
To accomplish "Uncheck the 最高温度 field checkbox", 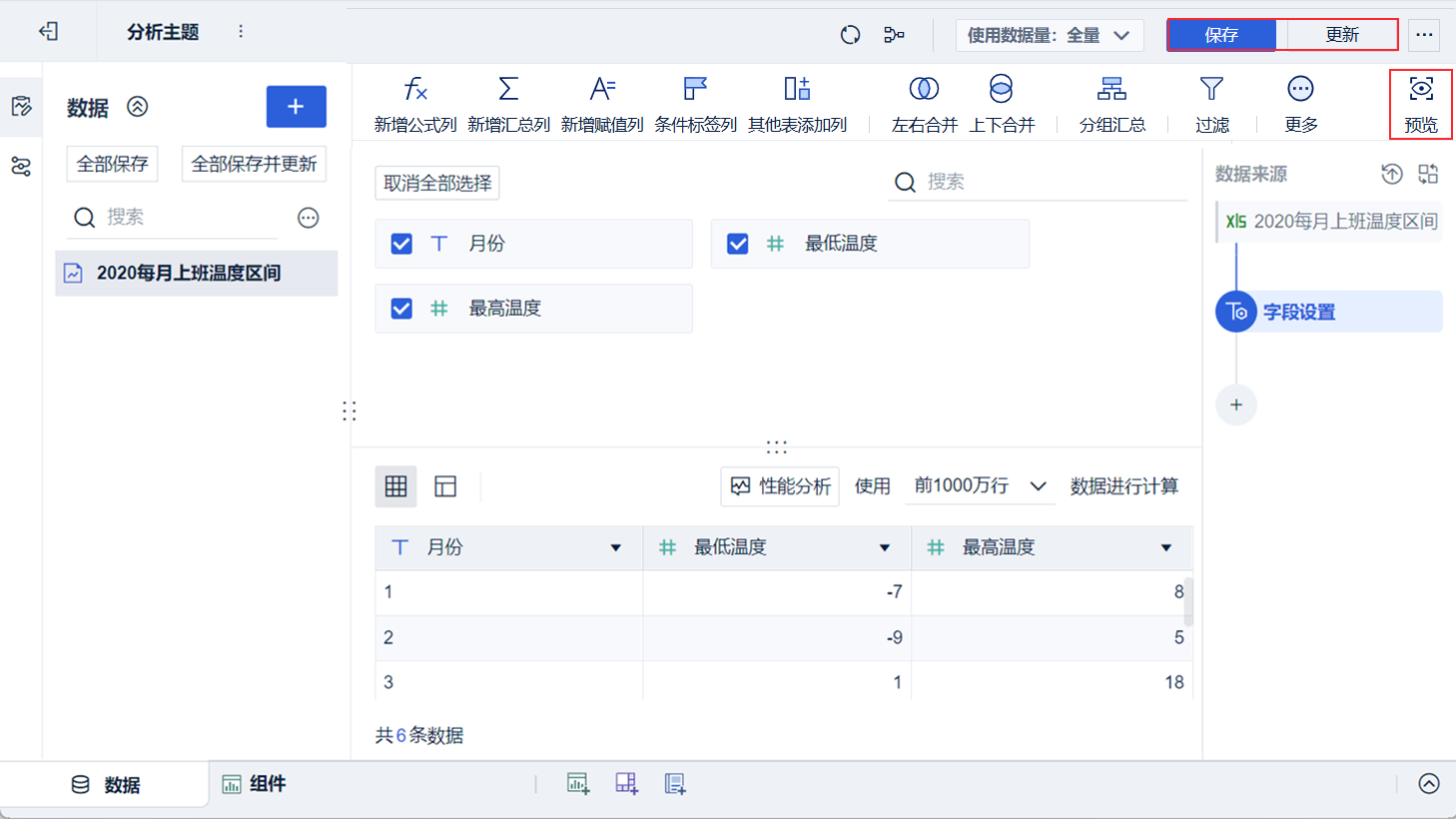I will [401, 309].
